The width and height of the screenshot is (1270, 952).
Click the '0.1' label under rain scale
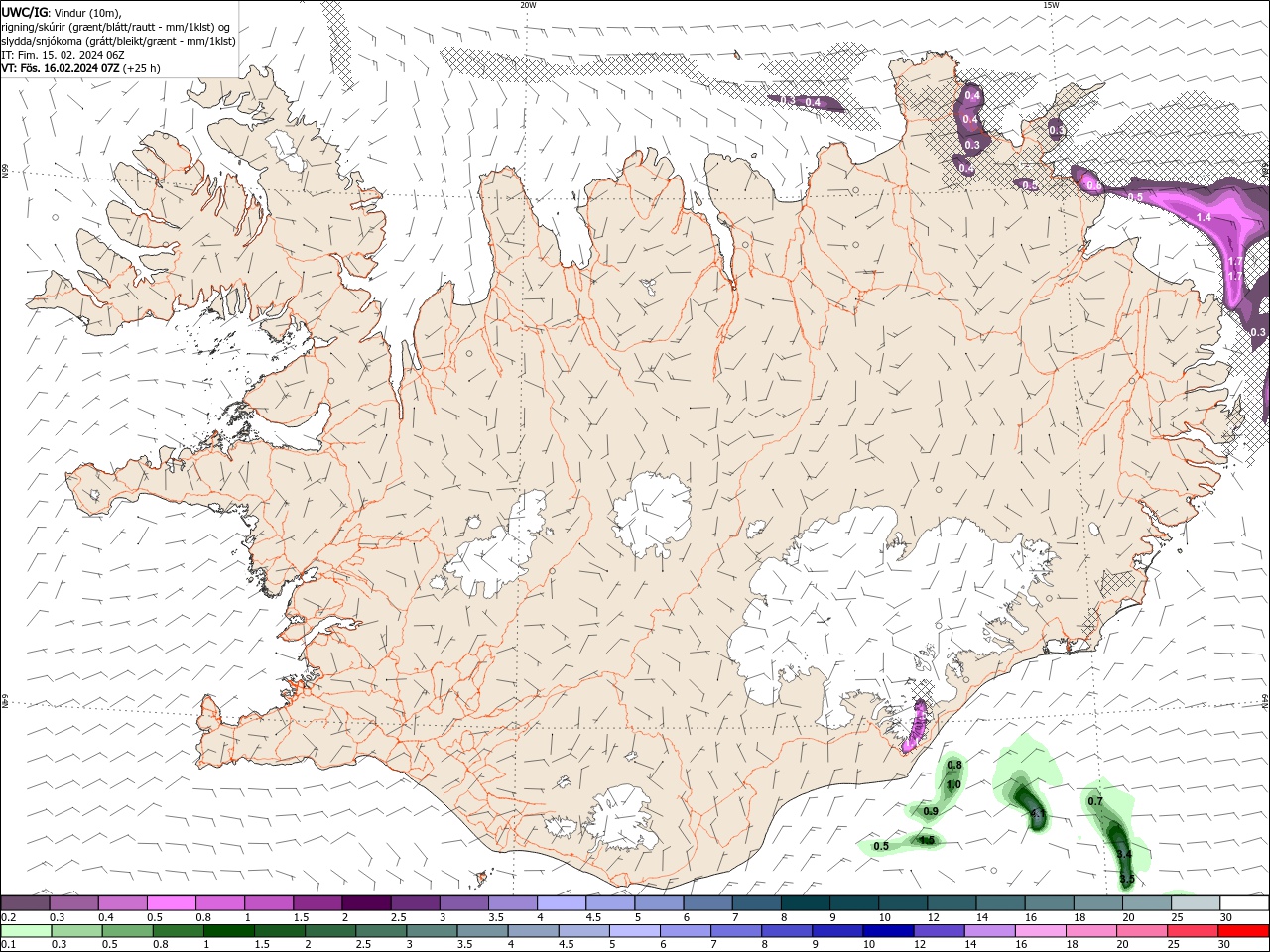8,945
